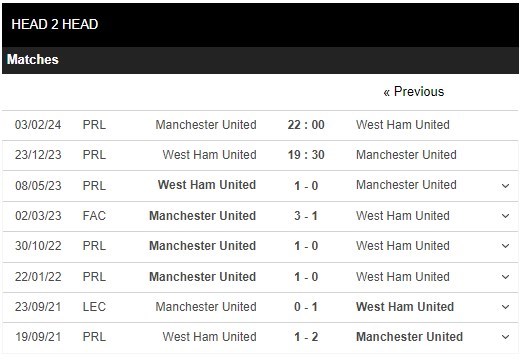Expand the 19/09/21 match chevron
Screen dimensions: 524x363
pyautogui.click(x=505, y=337)
